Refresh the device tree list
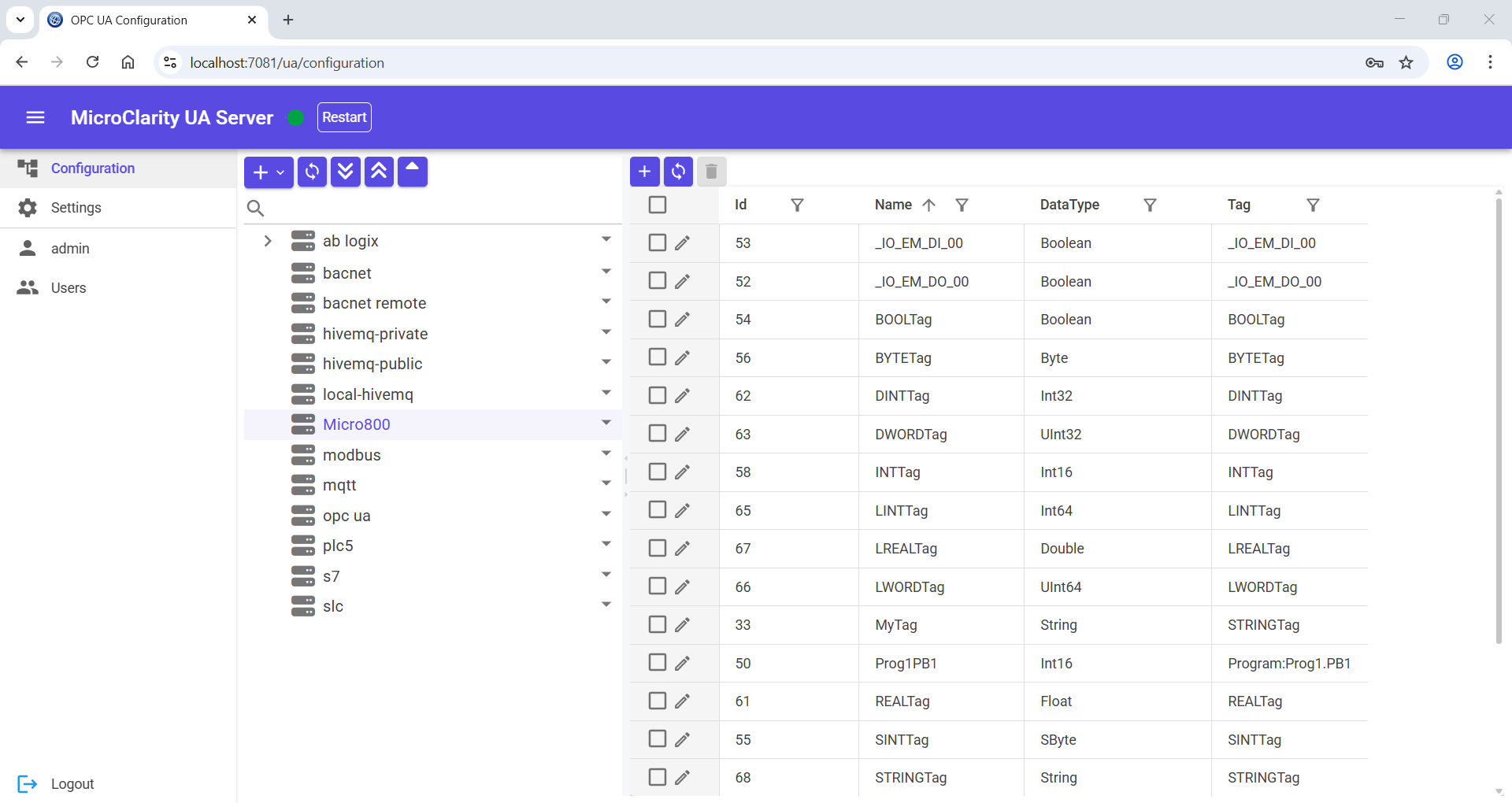The width and height of the screenshot is (1512, 803). tap(312, 172)
